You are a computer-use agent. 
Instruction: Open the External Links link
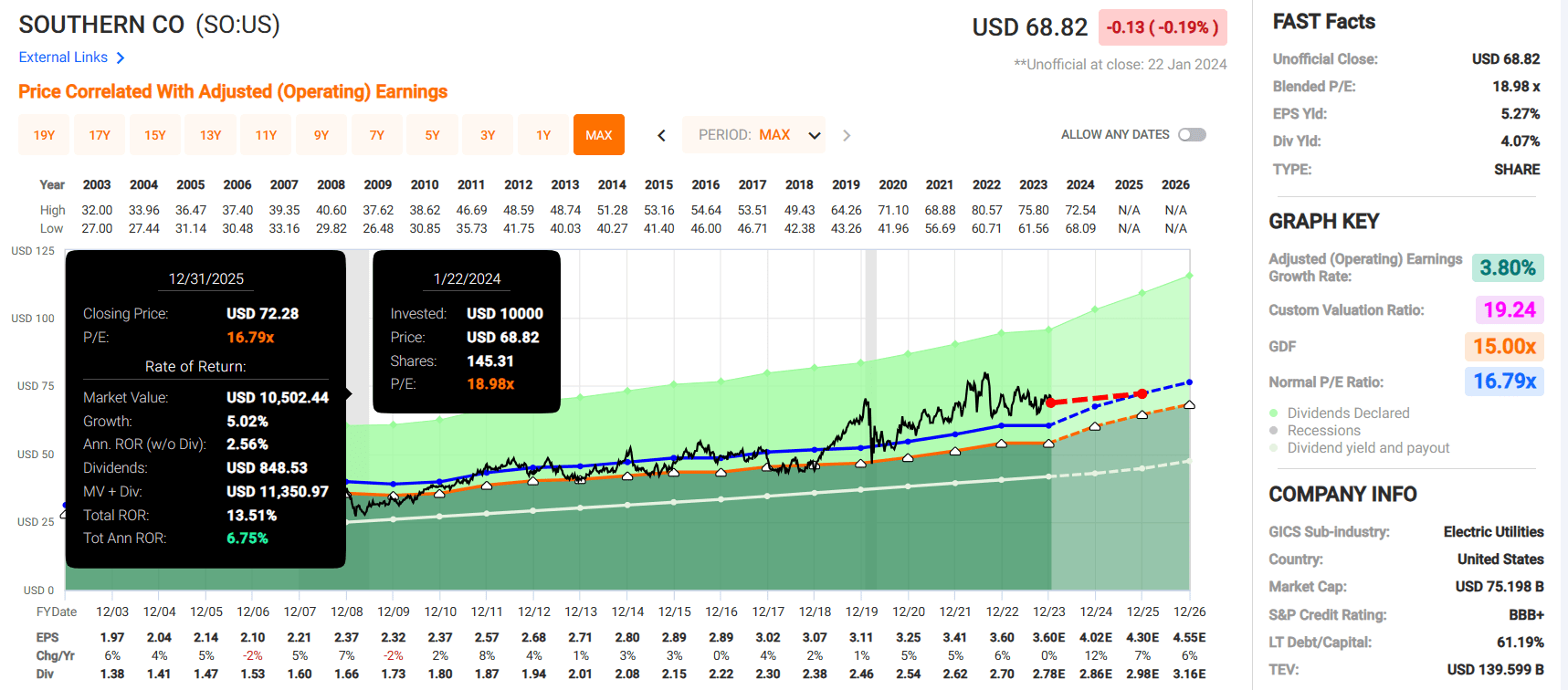point(64,57)
